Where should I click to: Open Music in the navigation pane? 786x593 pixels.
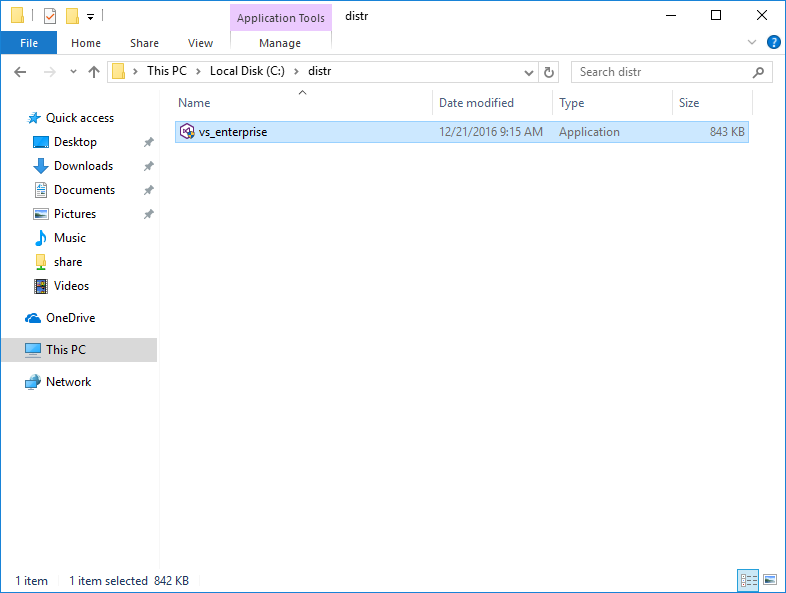70,238
